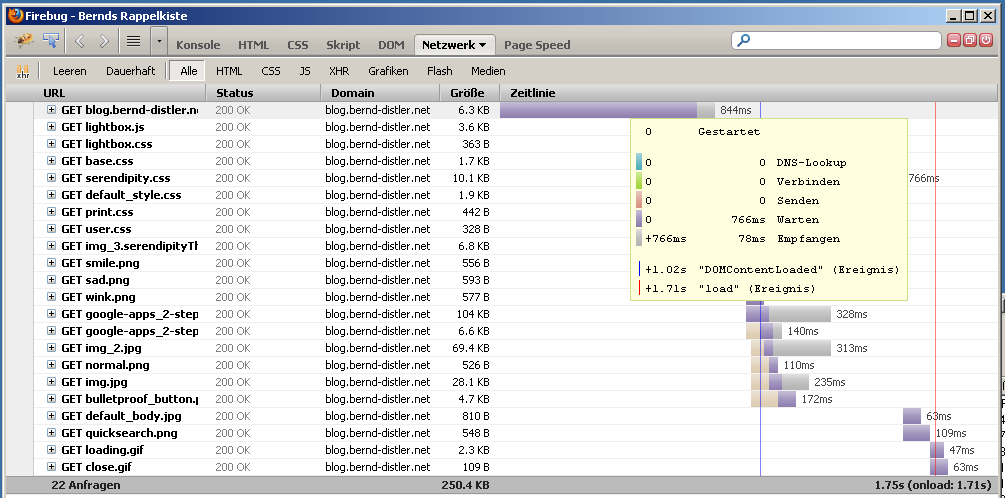The height and width of the screenshot is (498, 1005).
Task: Click the lines icon for command line
Action: click(133, 41)
